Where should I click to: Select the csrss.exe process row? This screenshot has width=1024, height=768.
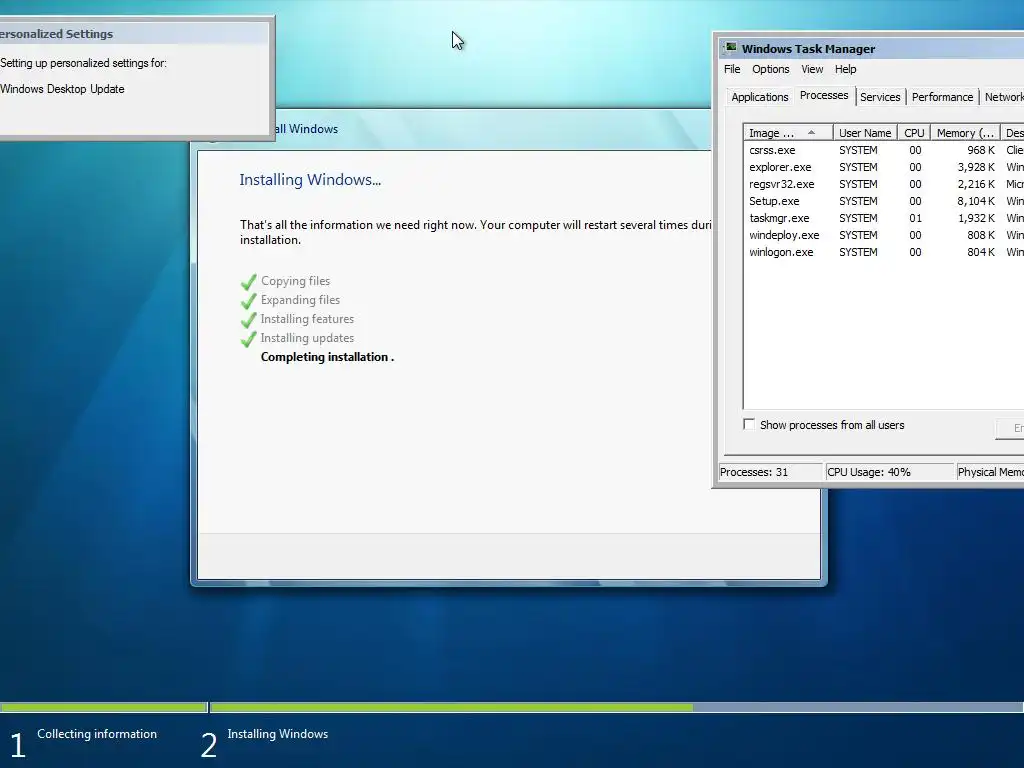pos(884,150)
